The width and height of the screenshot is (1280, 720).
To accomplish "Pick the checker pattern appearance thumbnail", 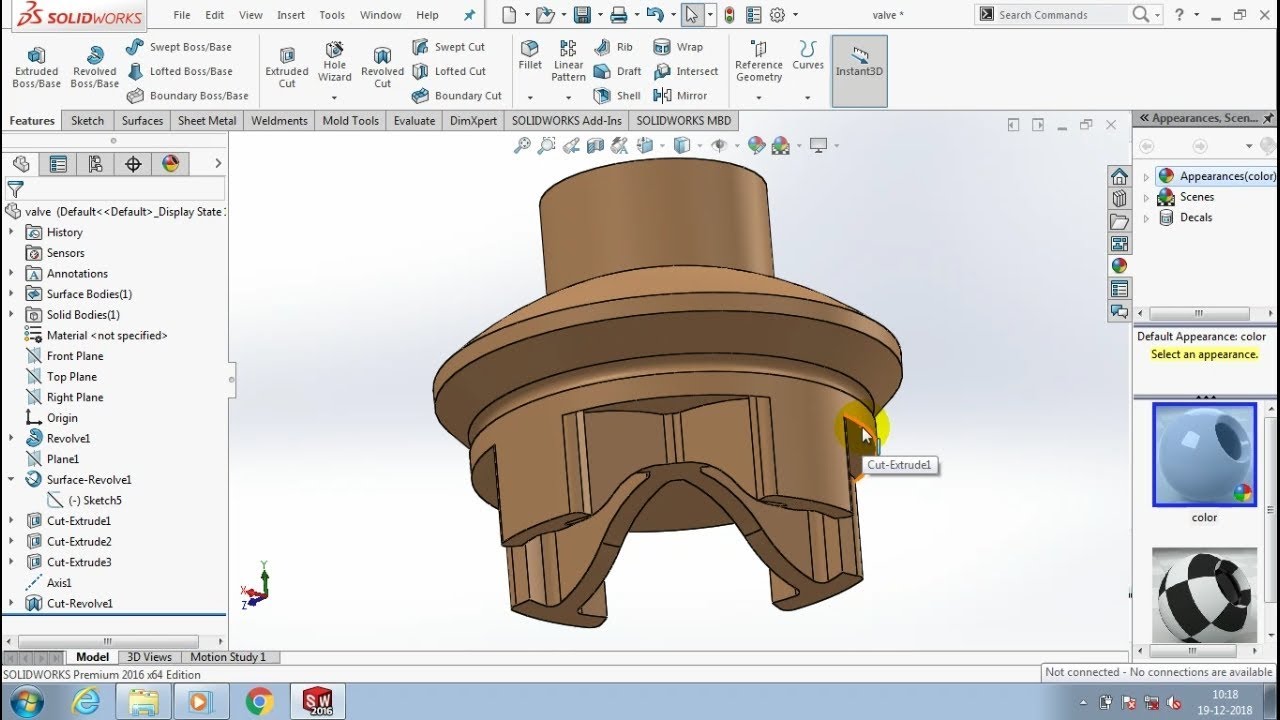I will [1204, 597].
